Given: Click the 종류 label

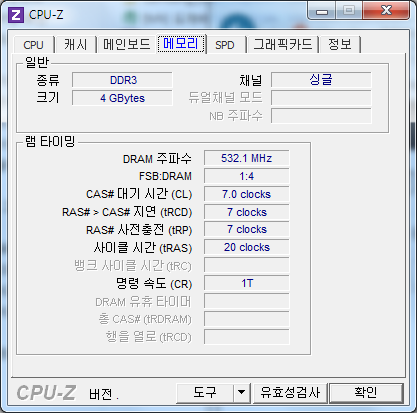Looking at the screenshot, I should coord(48,80).
